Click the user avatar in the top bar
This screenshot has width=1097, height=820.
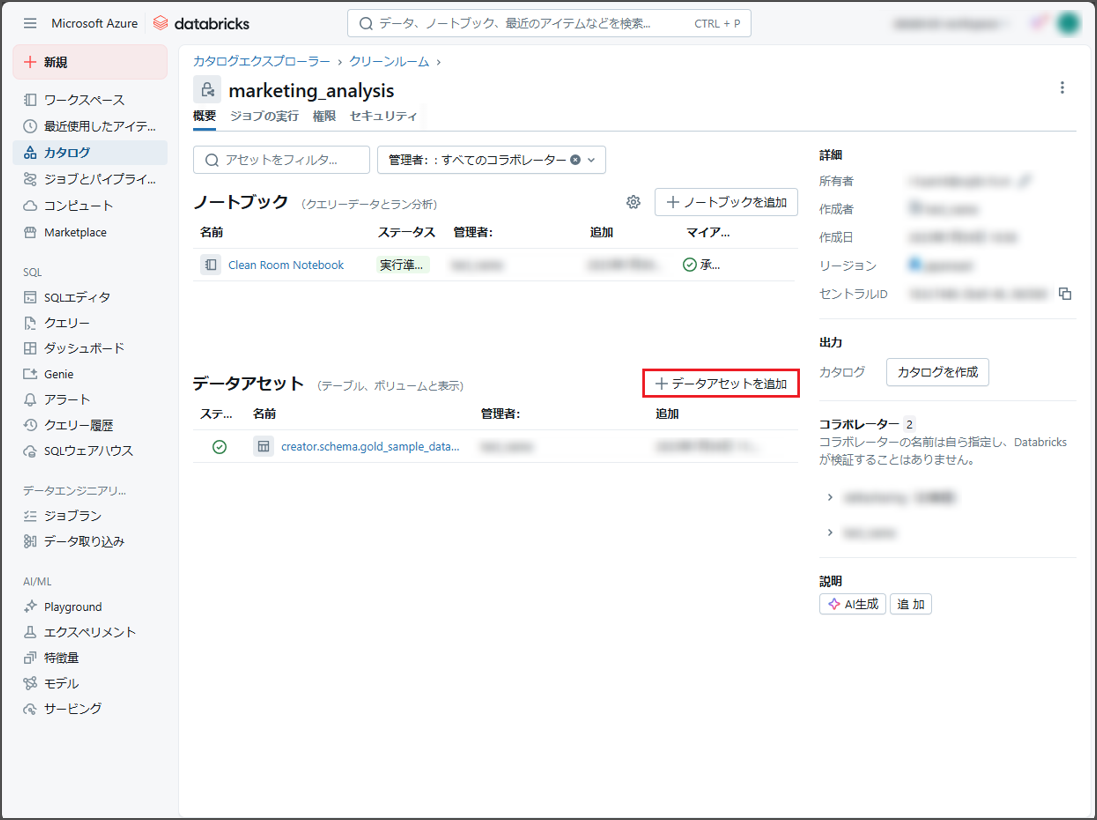coord(1068,23)
